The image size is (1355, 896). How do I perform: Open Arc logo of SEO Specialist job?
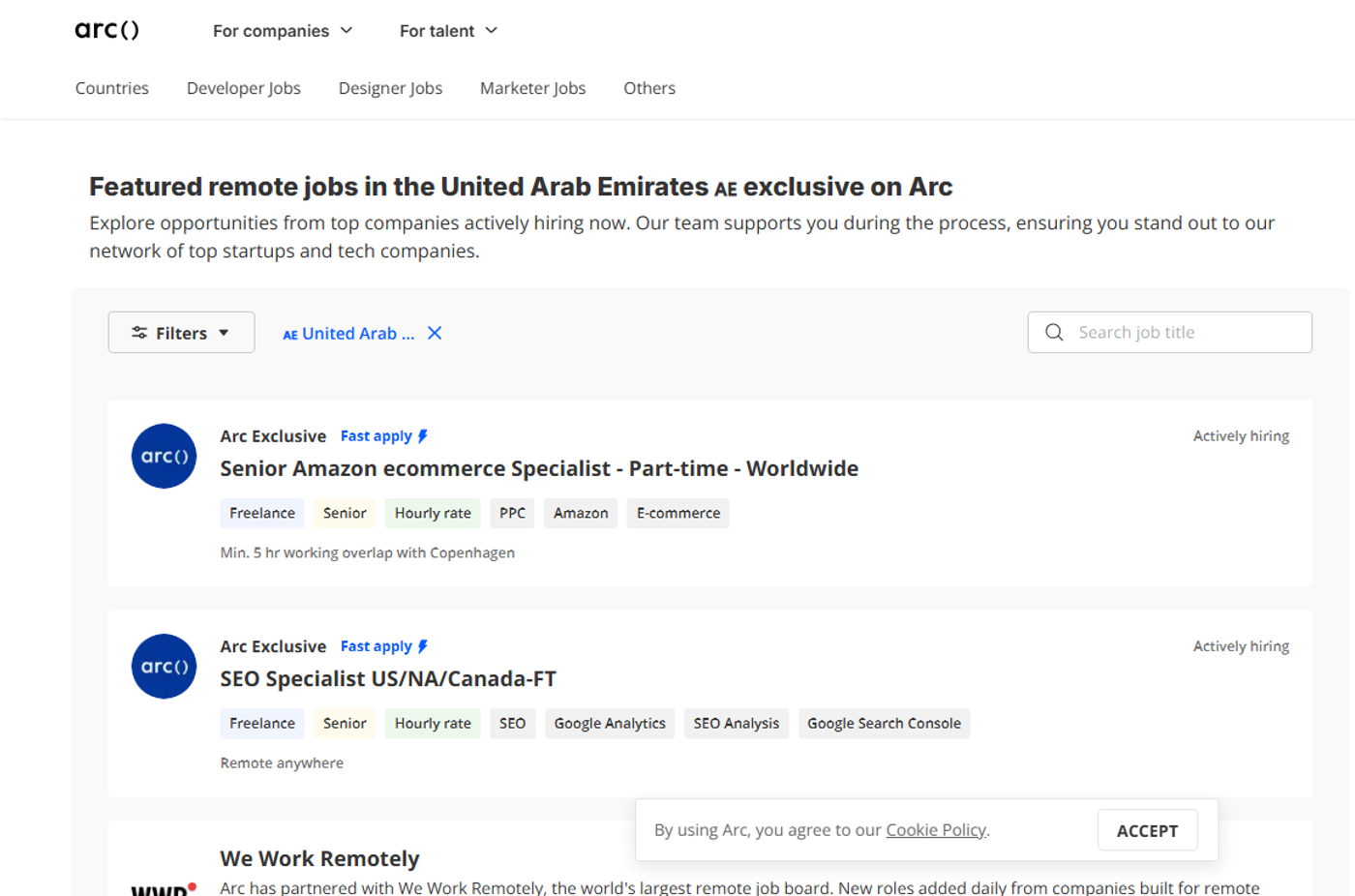point(165,666)
